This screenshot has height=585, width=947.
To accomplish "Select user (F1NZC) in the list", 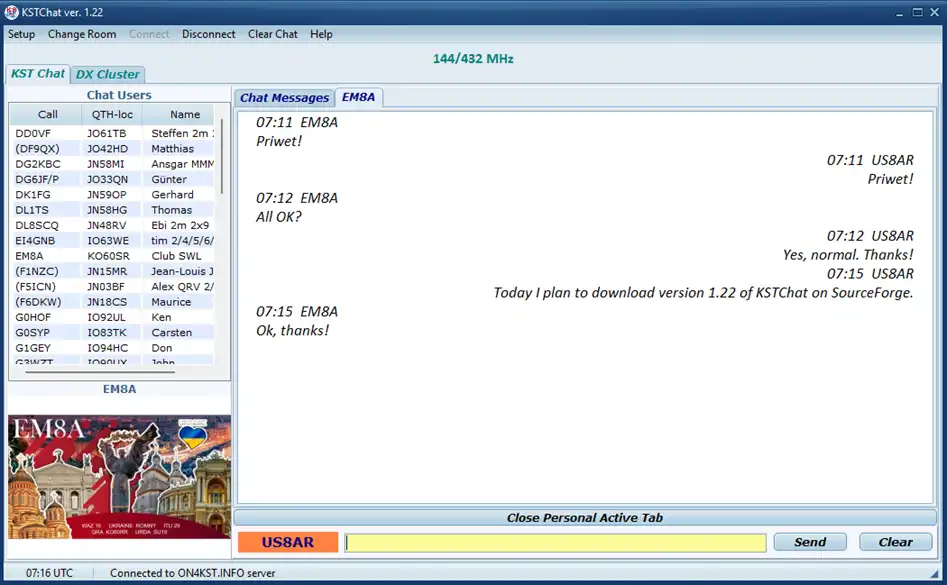I will [37, 271].
